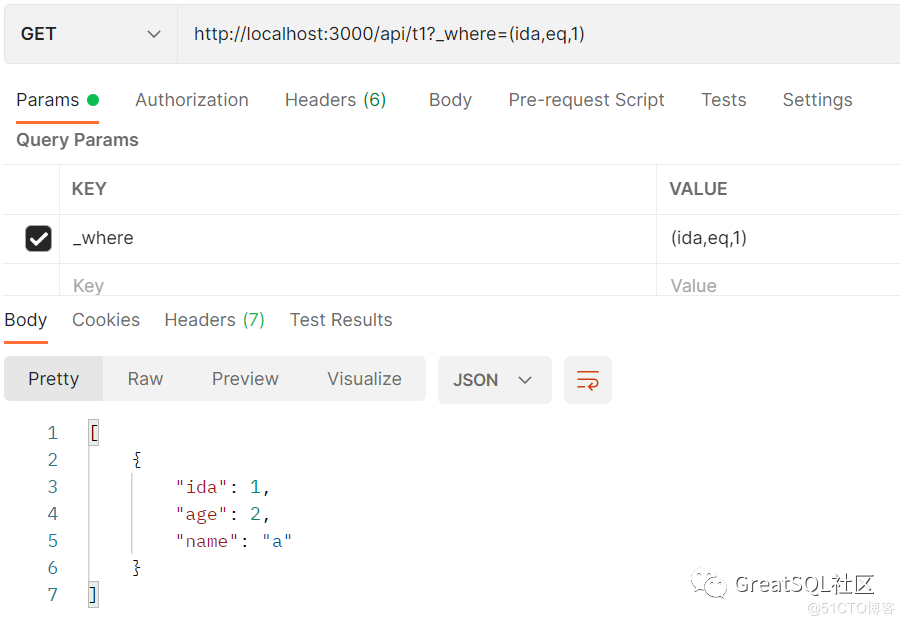The image size is (904, 625).
Task: Switch to response Cookies tab
Action: pos(106,320)
